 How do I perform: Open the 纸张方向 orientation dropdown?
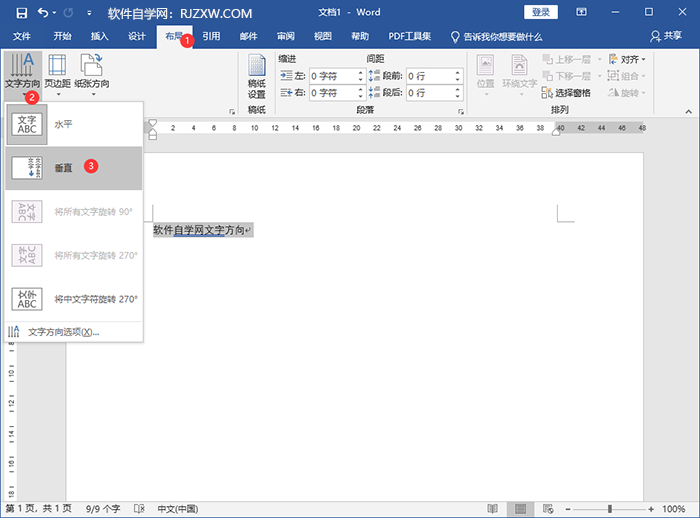pos(92,76)
